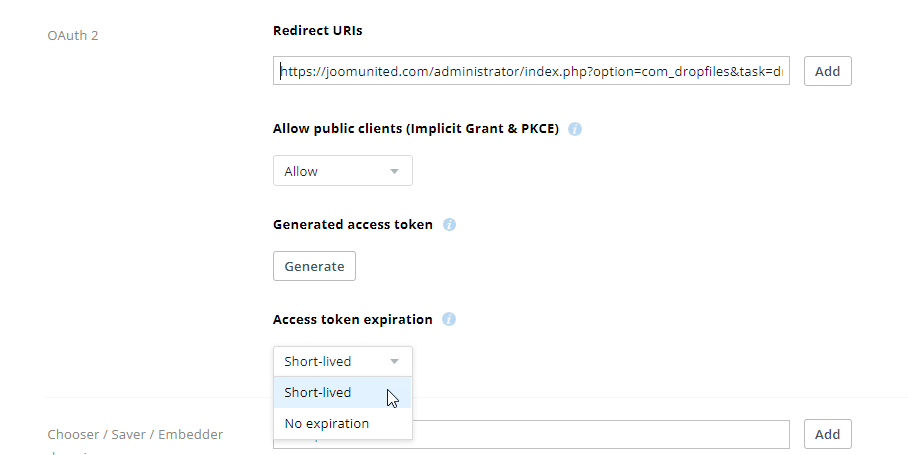This screenshot has height=455, width=908.
Task: Click Add button in Chooser / Saver row
Action: [x=827, y=434]
